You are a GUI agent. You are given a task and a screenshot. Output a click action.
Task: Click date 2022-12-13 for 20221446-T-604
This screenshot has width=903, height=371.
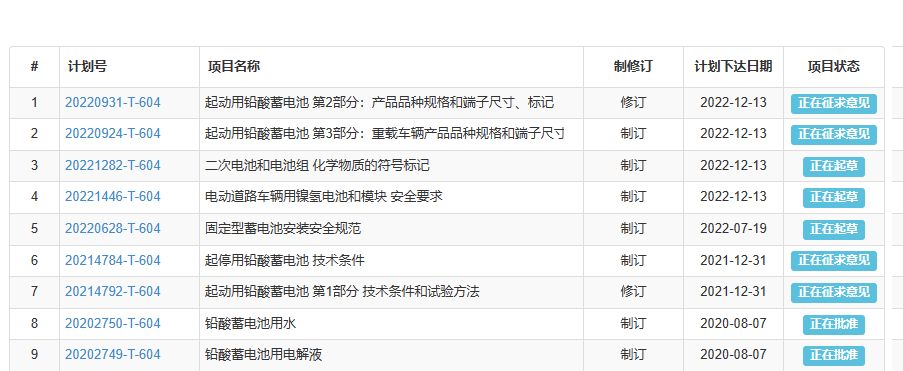733,197
